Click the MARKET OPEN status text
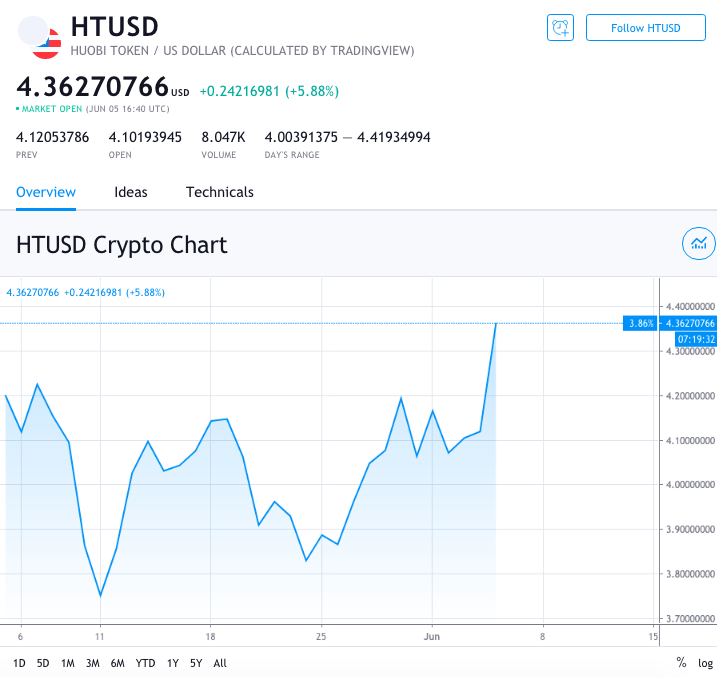This screenshot has width=717, height=677. [x=52, y=109]
